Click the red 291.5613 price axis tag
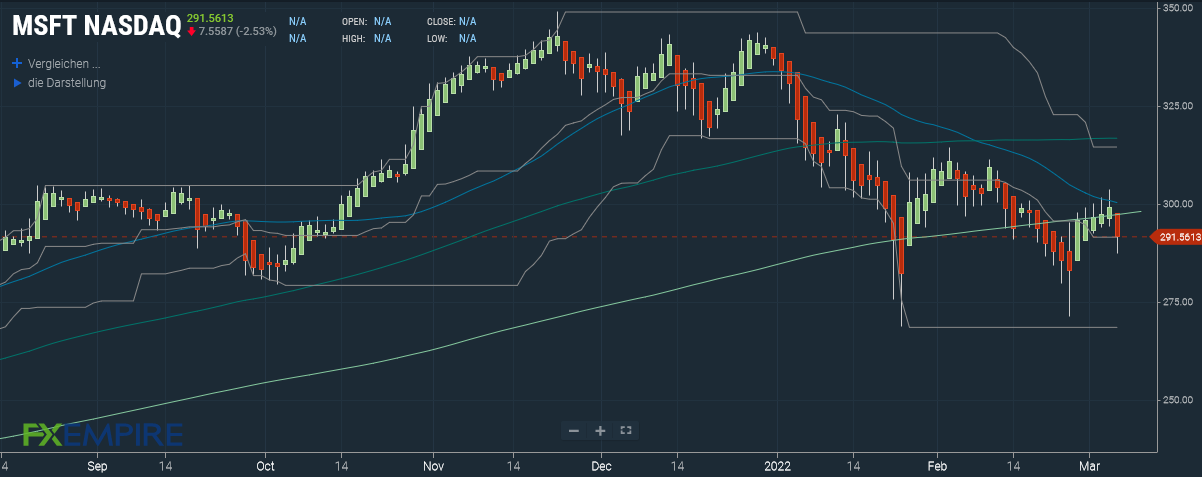 click(1175, 237)
